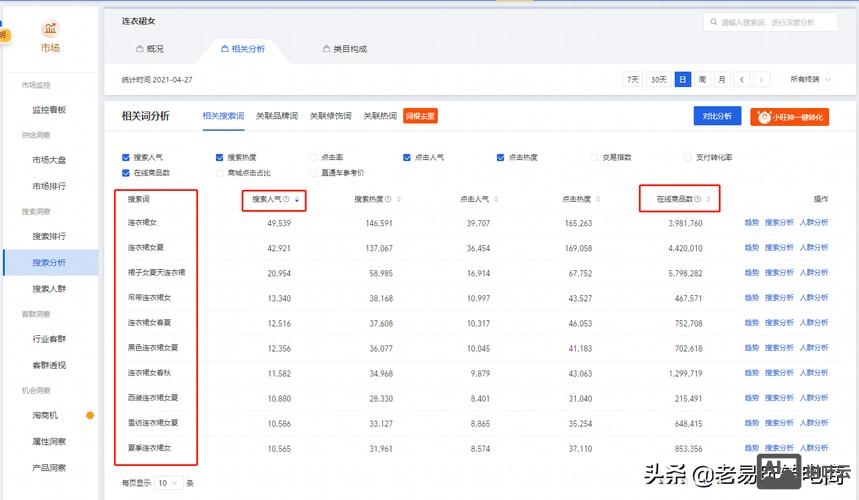Open 产品洞察 in the sidebar

pos(49,468)
